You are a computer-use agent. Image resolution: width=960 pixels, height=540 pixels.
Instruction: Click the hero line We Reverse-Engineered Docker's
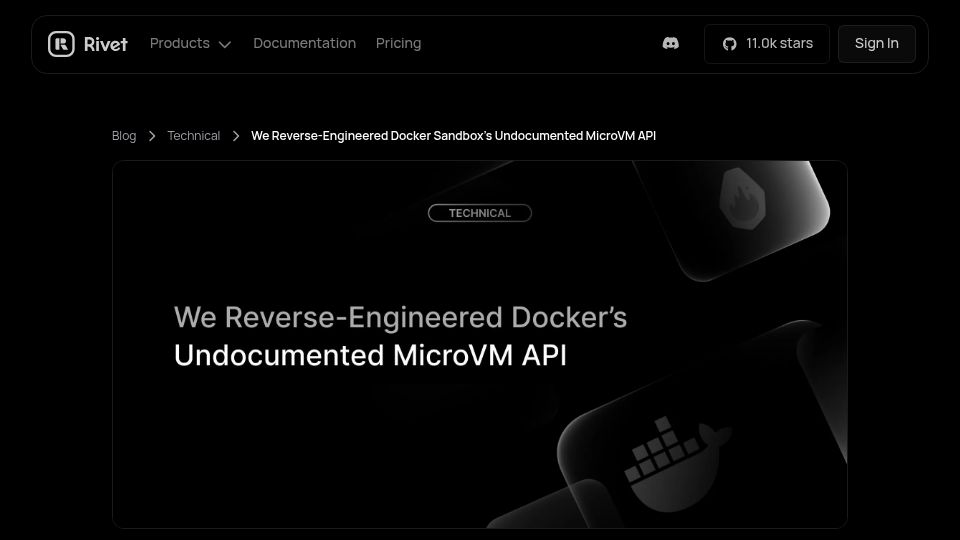(x=400, y=317)
